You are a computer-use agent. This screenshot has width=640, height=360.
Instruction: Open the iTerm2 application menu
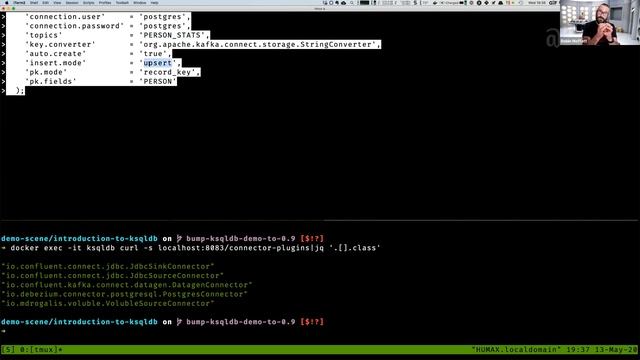coord(19,2)
